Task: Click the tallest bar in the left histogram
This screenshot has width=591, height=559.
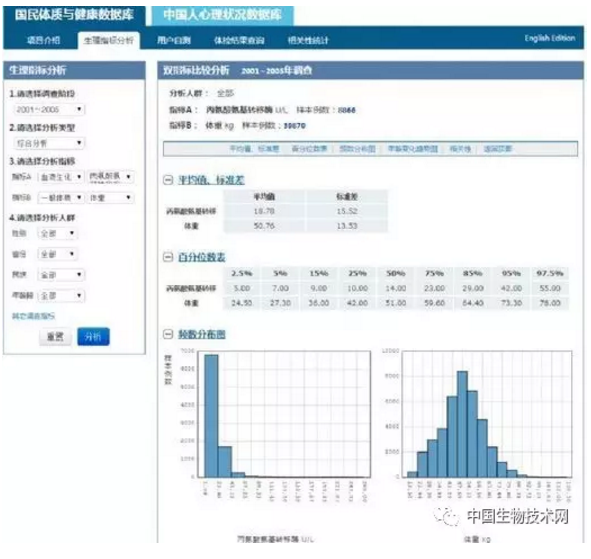Action: point(211,416)
